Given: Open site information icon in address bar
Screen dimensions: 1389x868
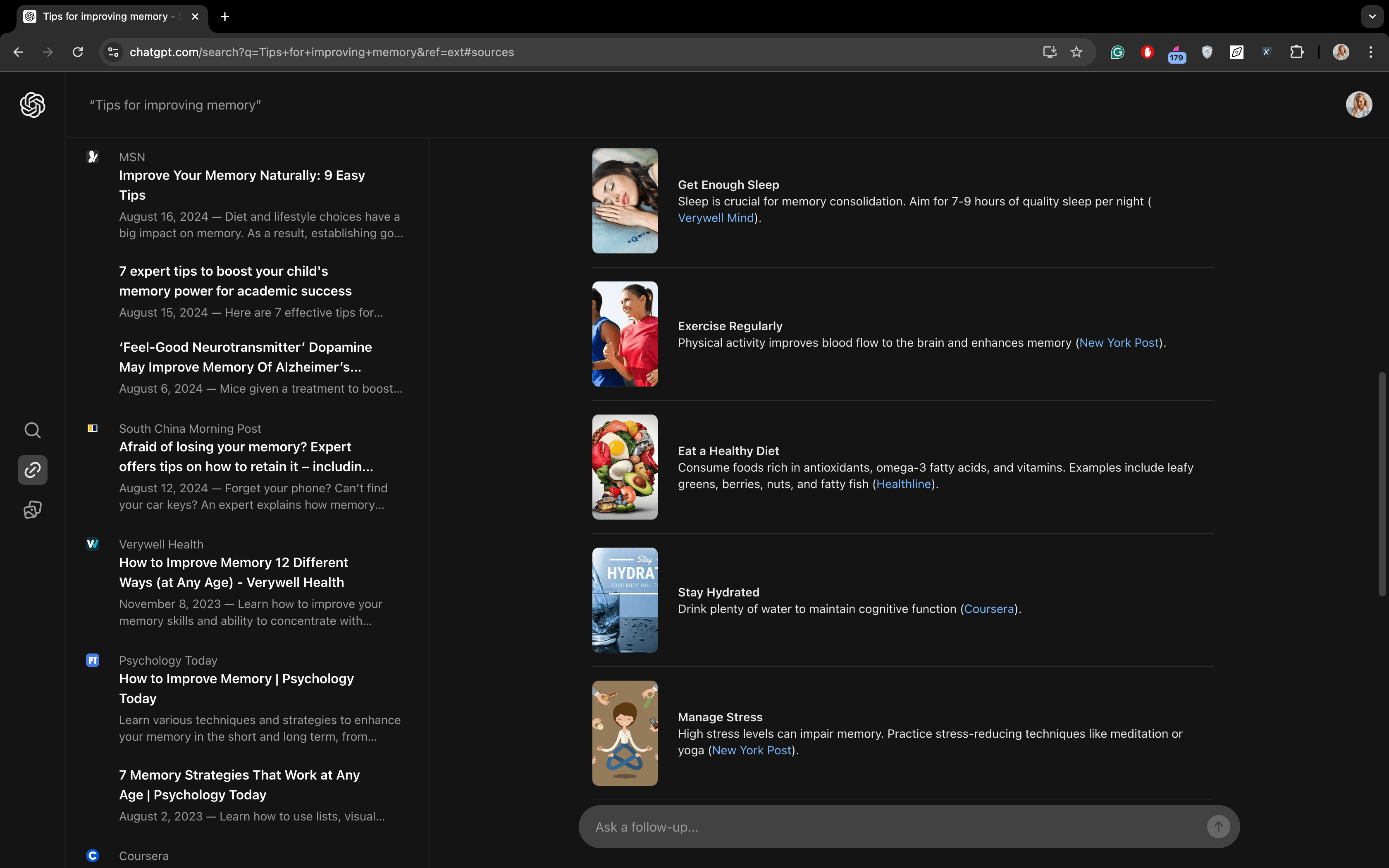Looking at the screenshot, I should point(114,52).
